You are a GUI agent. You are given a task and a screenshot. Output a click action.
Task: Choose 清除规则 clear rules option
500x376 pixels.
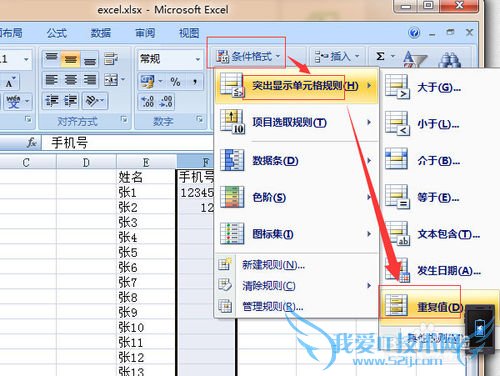click(297, 286)
